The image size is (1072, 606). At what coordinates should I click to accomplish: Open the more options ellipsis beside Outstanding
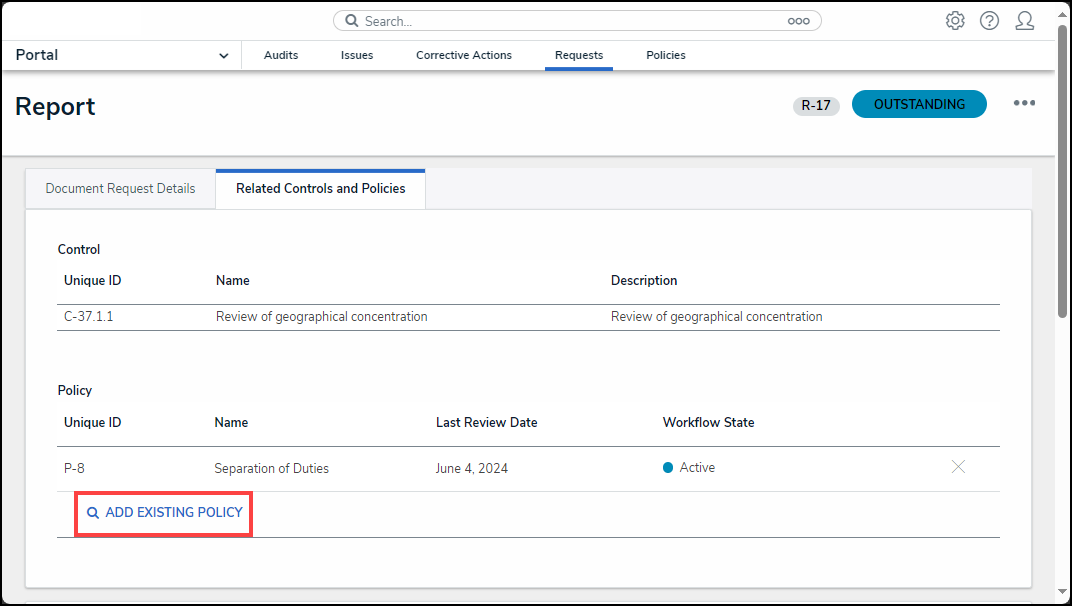pyautogui.click(x=1024, y=104)
